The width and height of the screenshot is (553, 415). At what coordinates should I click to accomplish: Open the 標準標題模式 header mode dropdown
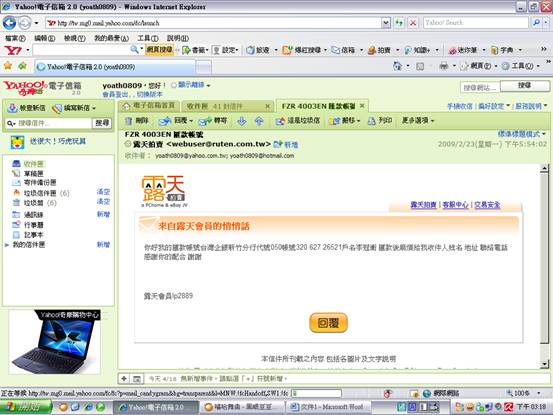[522, 134]
